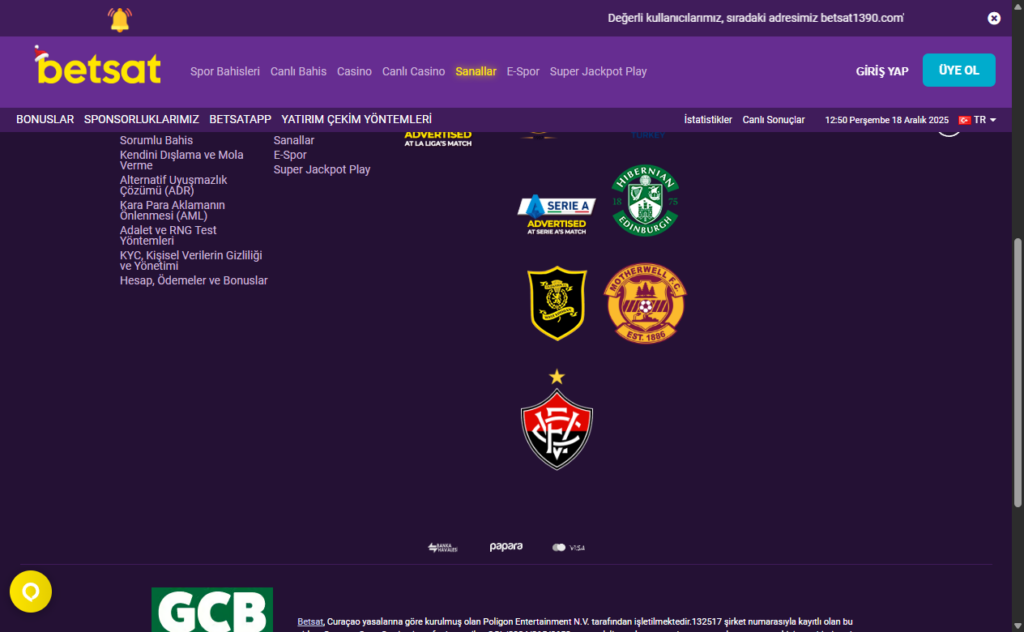The height and width of the screenshot is (632, 1024).
Task: Click the Papara payment logo
Action: pyautogui.click(x=506, y=547)
